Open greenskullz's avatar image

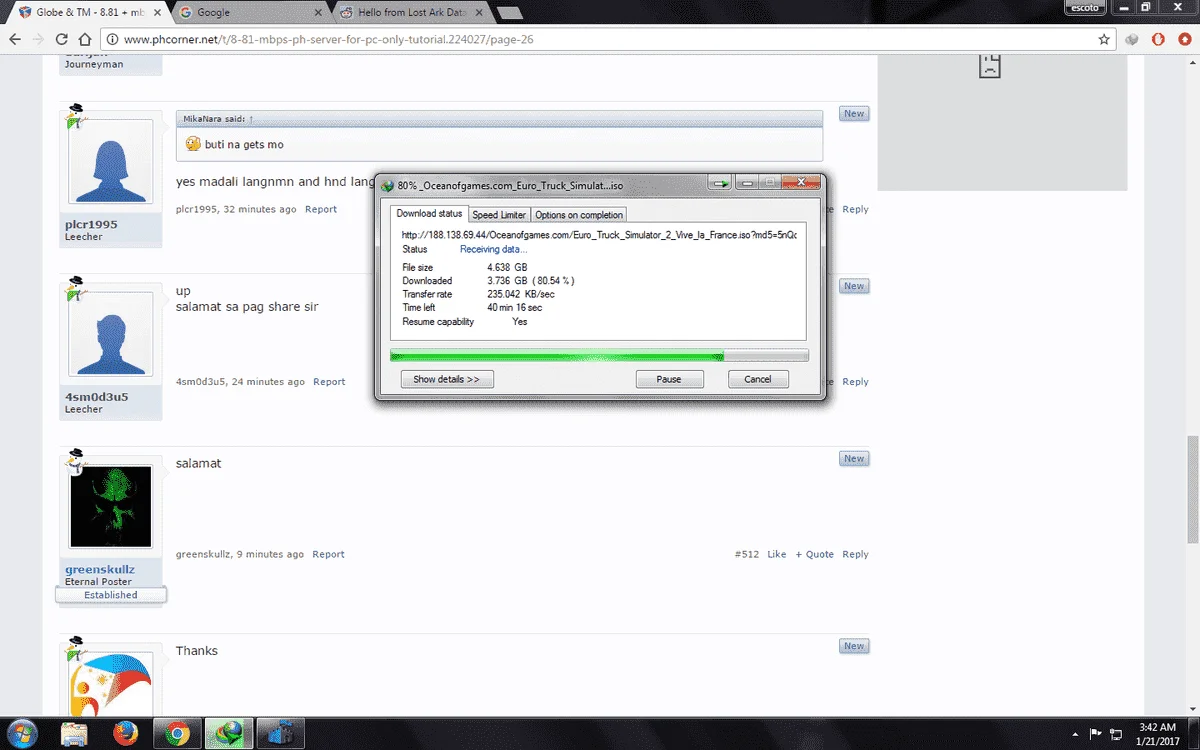coord(111,505)
